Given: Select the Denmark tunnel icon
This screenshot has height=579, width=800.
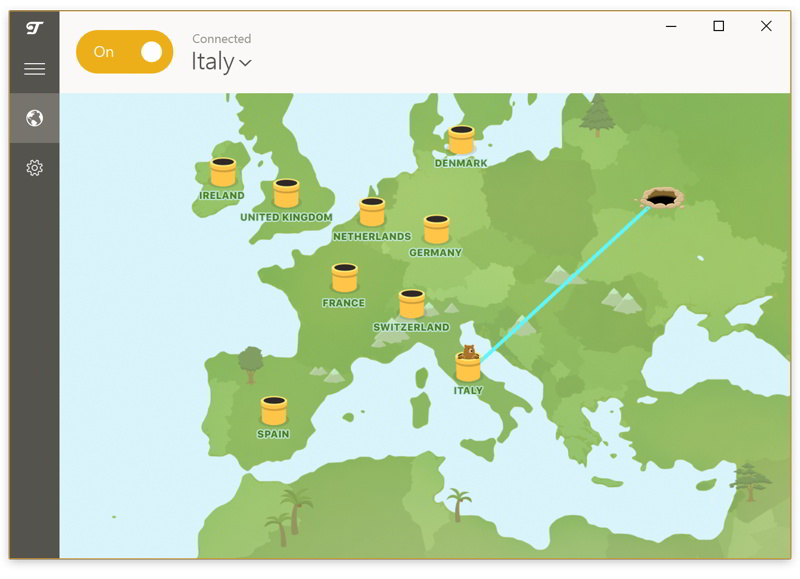Looking at the screenshot, I should tap(461, 140).
